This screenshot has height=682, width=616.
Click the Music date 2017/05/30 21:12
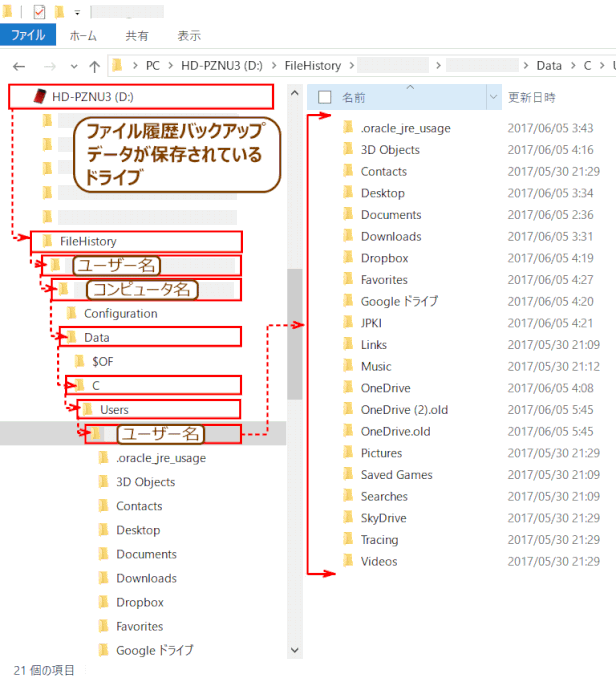(x=553, y=366)
